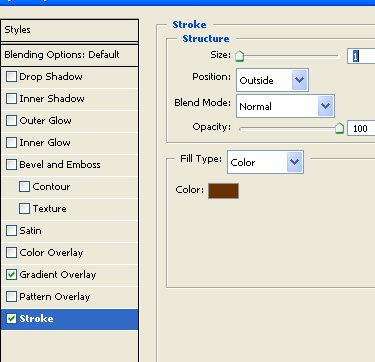Open Gradient Overlay settings label
This screenshot has width=375, height=362.
point(58,275)
